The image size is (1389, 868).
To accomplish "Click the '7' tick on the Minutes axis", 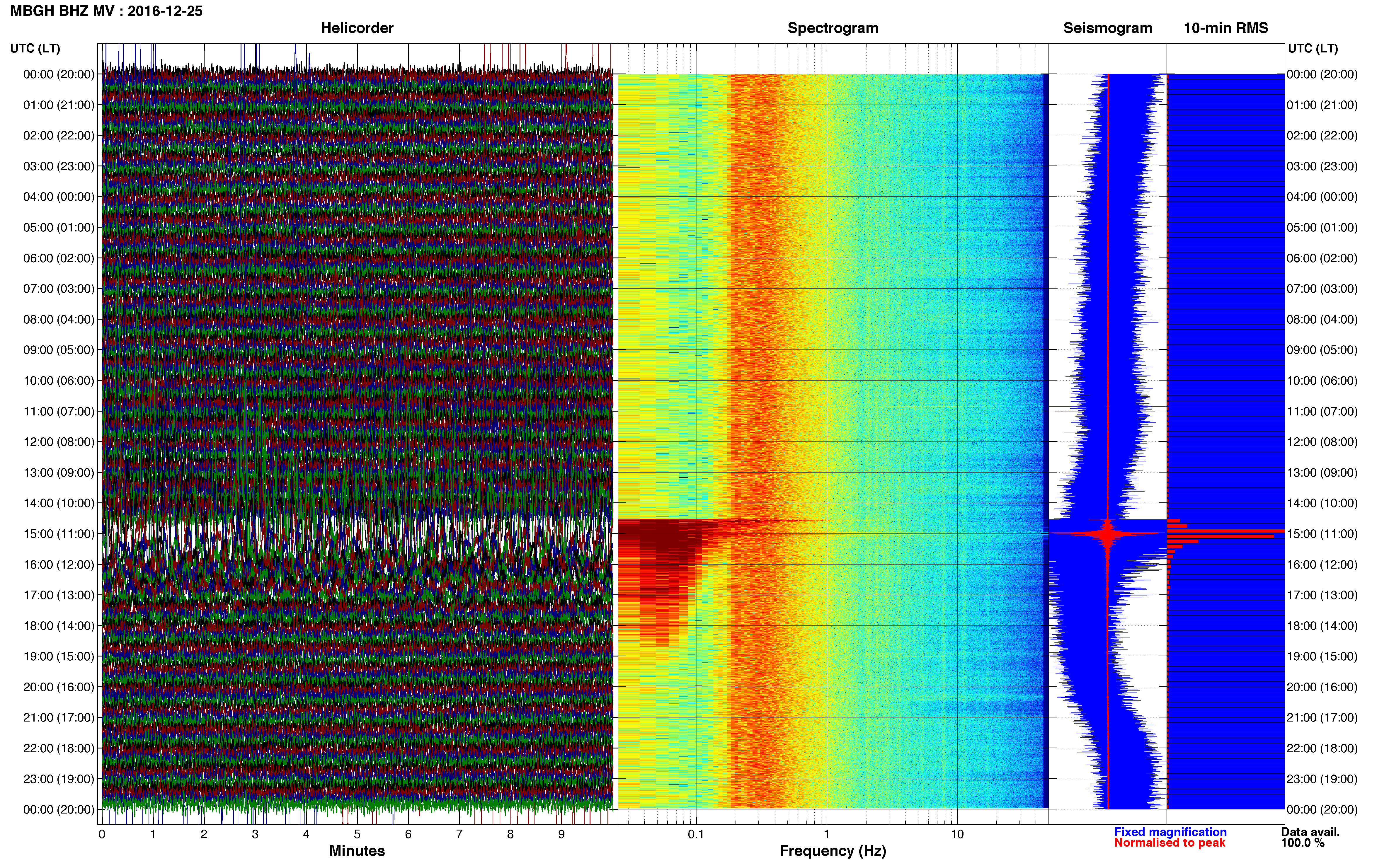I will coord(459,835).
